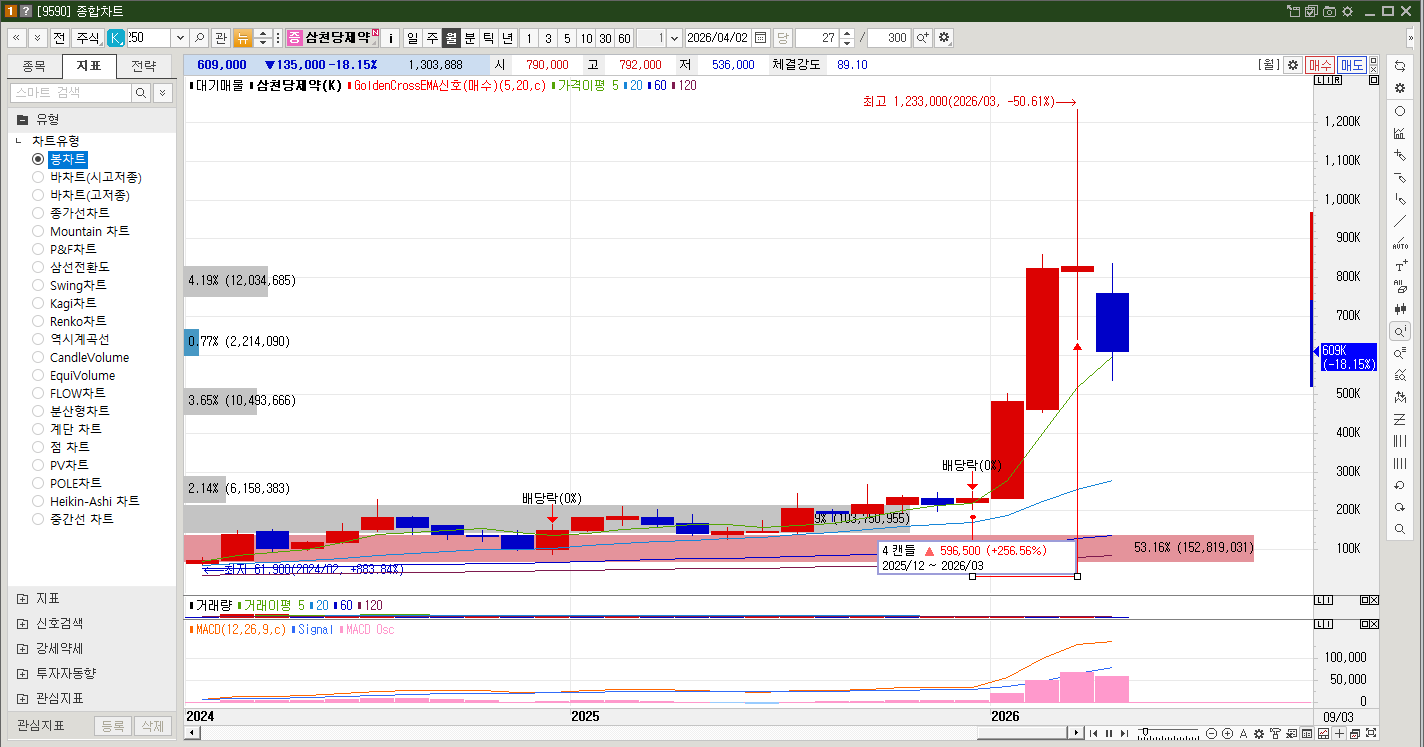
Task: Click the red 매수 buy button
Action: coord(1320,65)
